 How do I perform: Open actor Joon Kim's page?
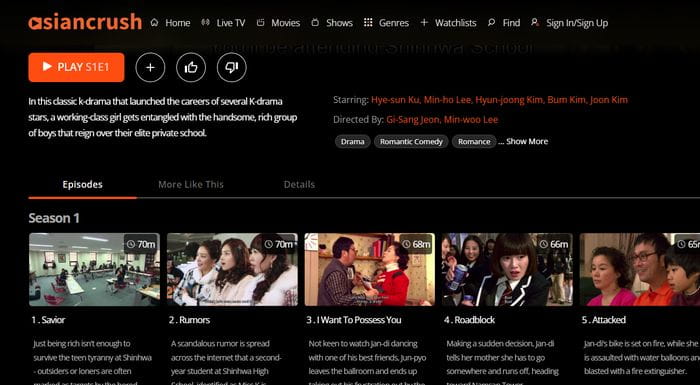[609, 100]
